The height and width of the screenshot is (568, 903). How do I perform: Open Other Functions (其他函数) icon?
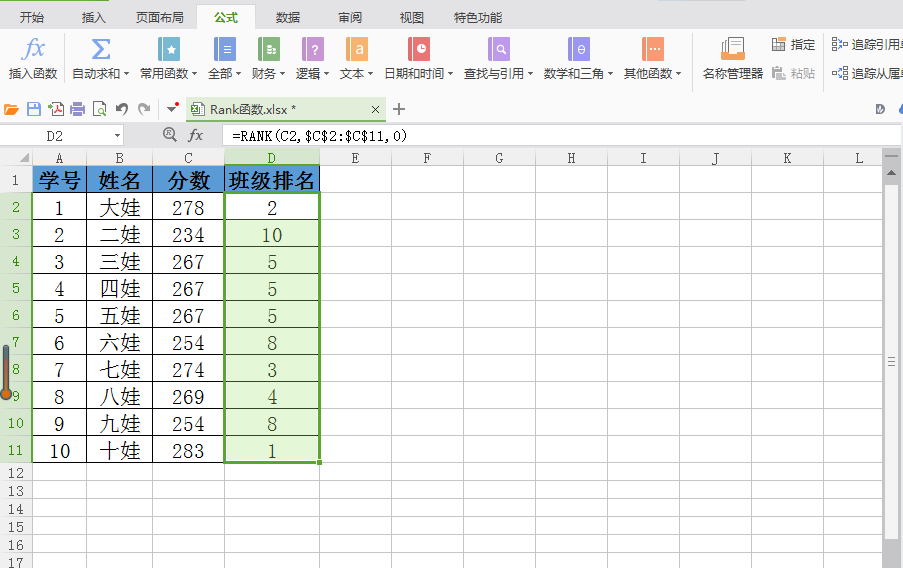pos(652,50)
